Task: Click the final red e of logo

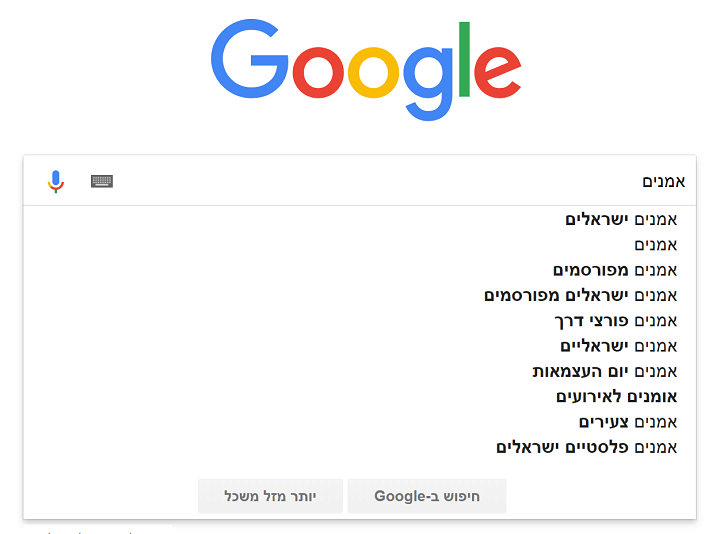Action: click(498, 73)
